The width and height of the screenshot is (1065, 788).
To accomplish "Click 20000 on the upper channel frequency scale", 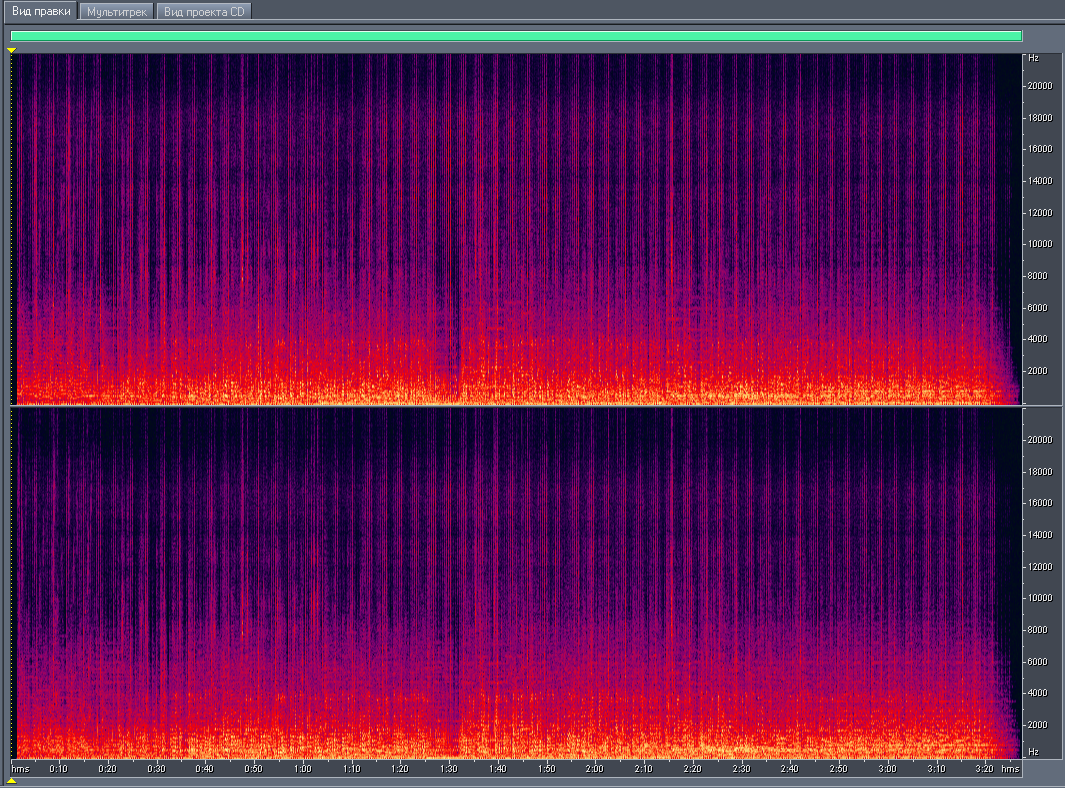I will 1040,86.
